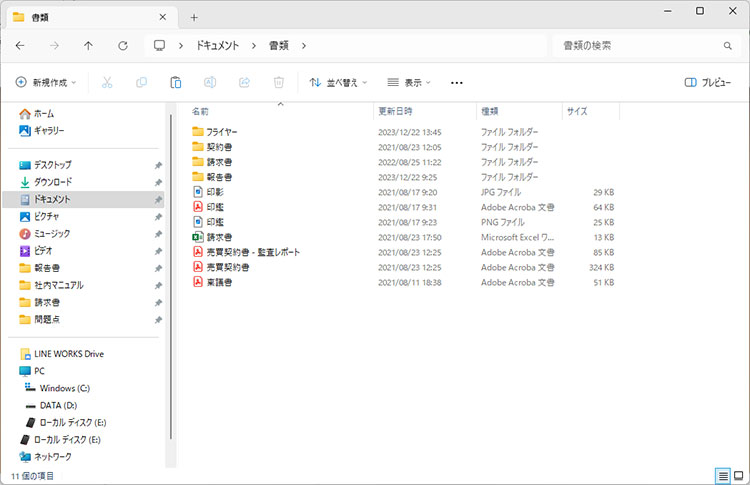Click the Refresh icon in navigation bar
This screenshot has width=750, height=485.
pos(123,46)
